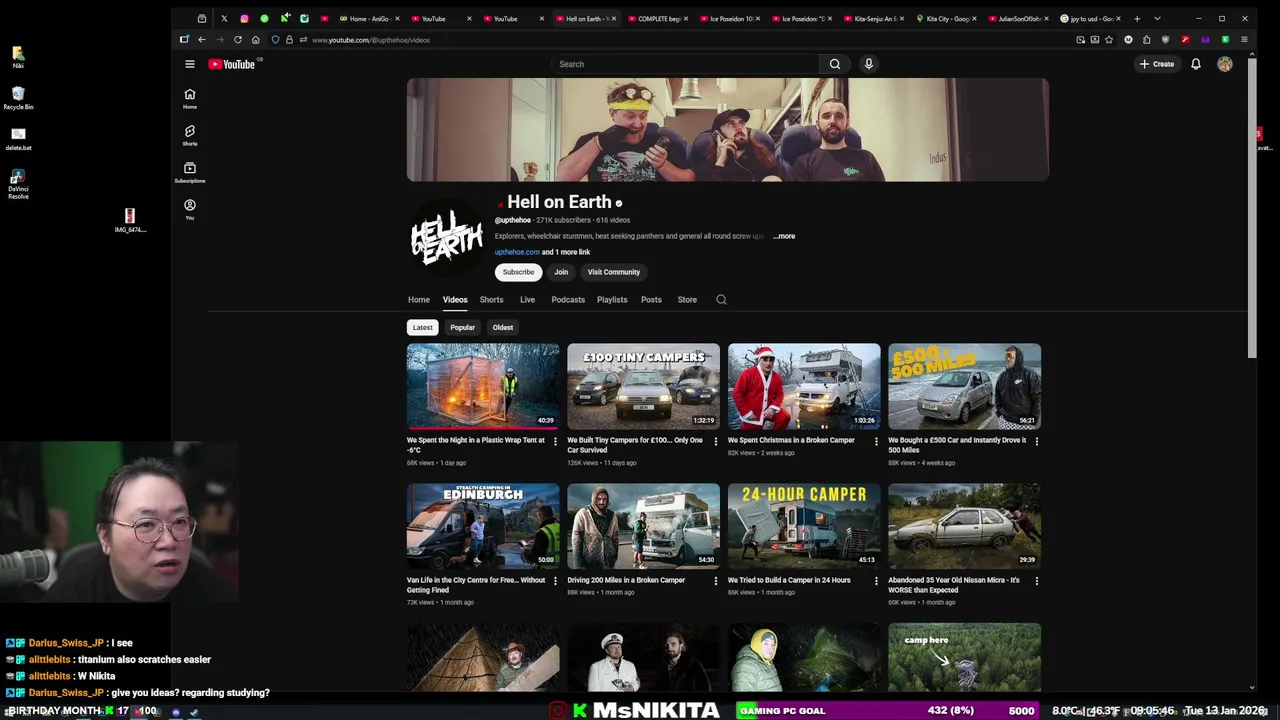Open the £500 Car 500 Miles thumbnail

(964, 386)
